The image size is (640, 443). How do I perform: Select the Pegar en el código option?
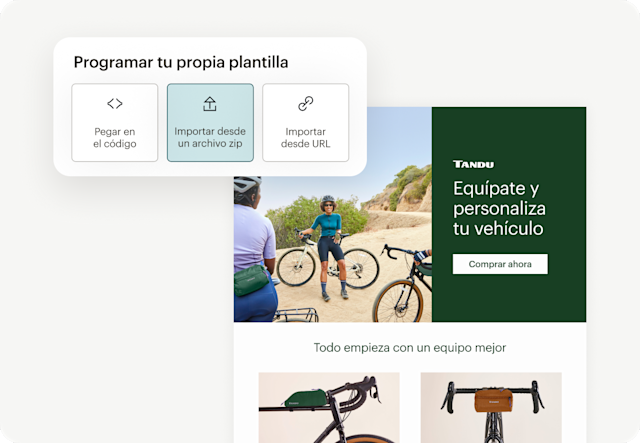pyautogui.click(x=115, y=122)
